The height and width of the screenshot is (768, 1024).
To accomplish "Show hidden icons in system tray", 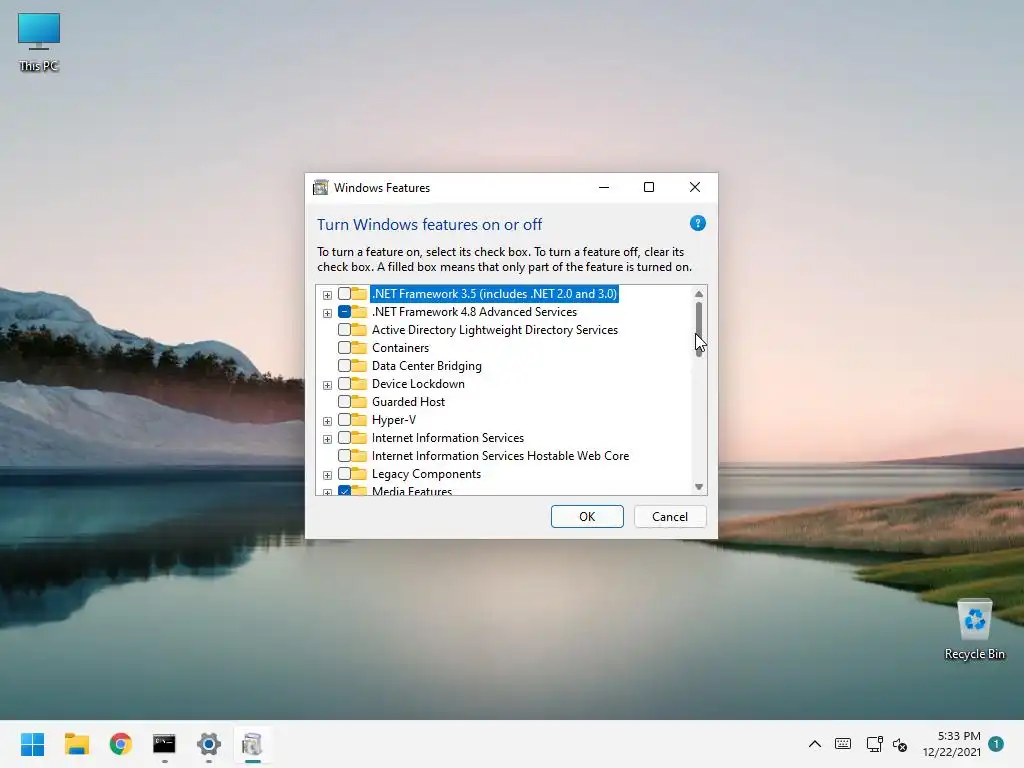I will (814, 744).
